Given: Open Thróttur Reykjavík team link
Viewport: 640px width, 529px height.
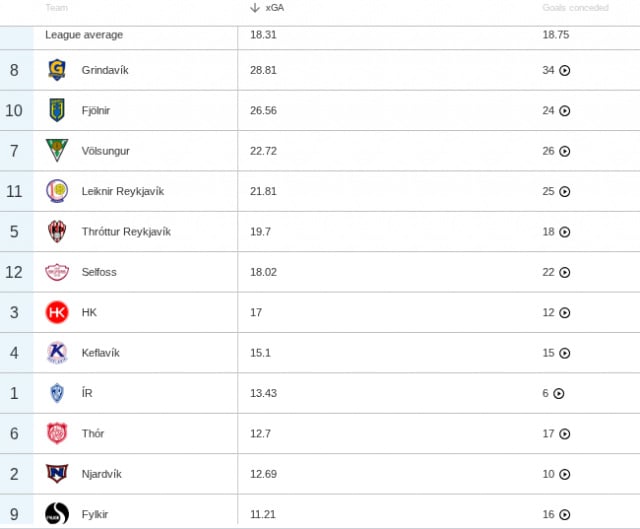Looking at the screenshot, I should point(126,231).
